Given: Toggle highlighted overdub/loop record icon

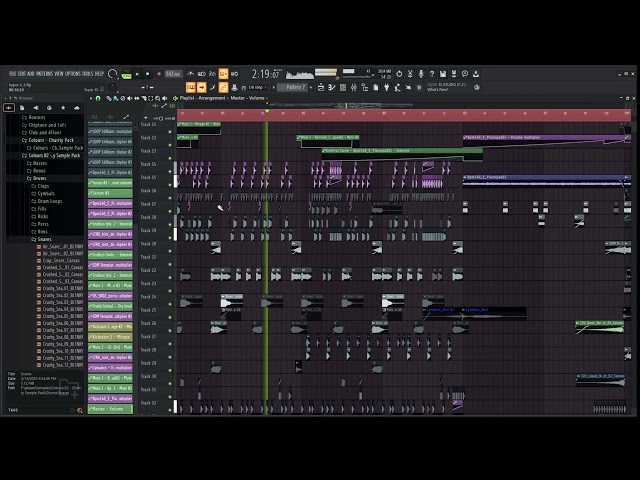Looking at the screenshot, I should click(x=223, y=74).
